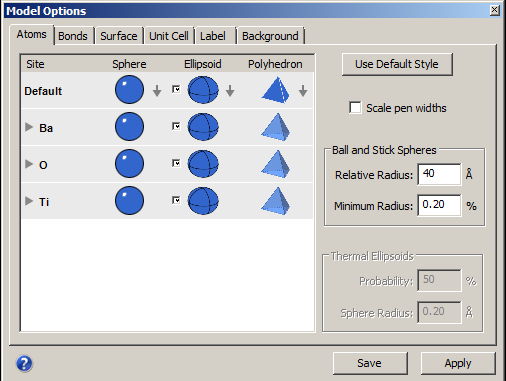This screenshot has width=506, height=381.
Task: Click the Ellipsoid column header
Action: coord(203,64)
